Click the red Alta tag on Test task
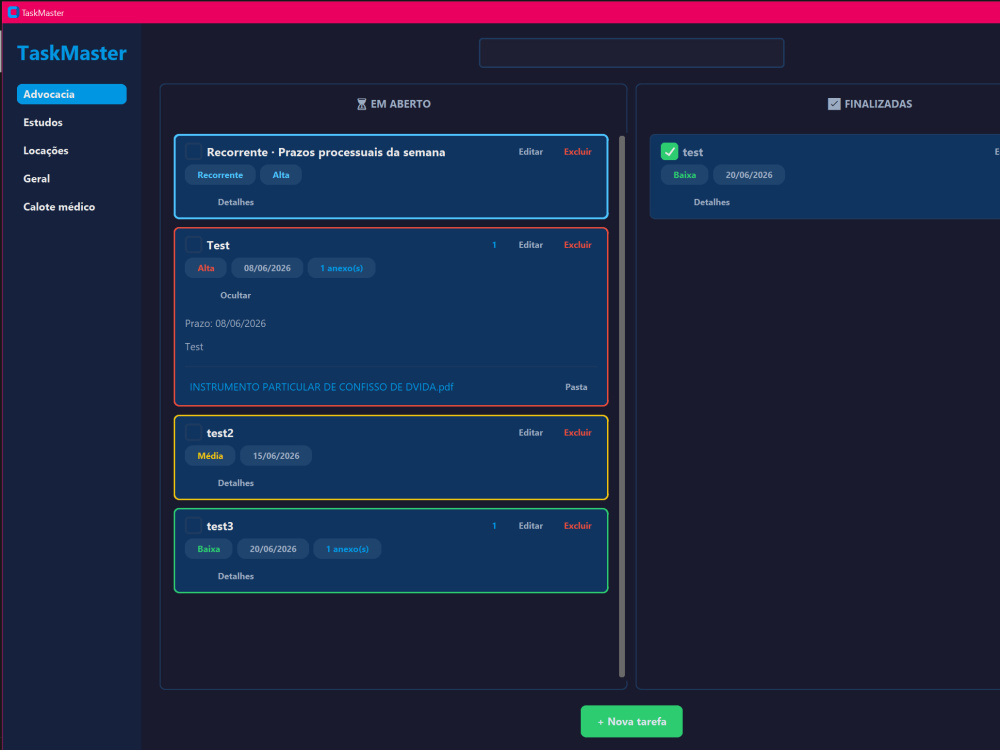The image size is (1000, 750). click(205, 268)
